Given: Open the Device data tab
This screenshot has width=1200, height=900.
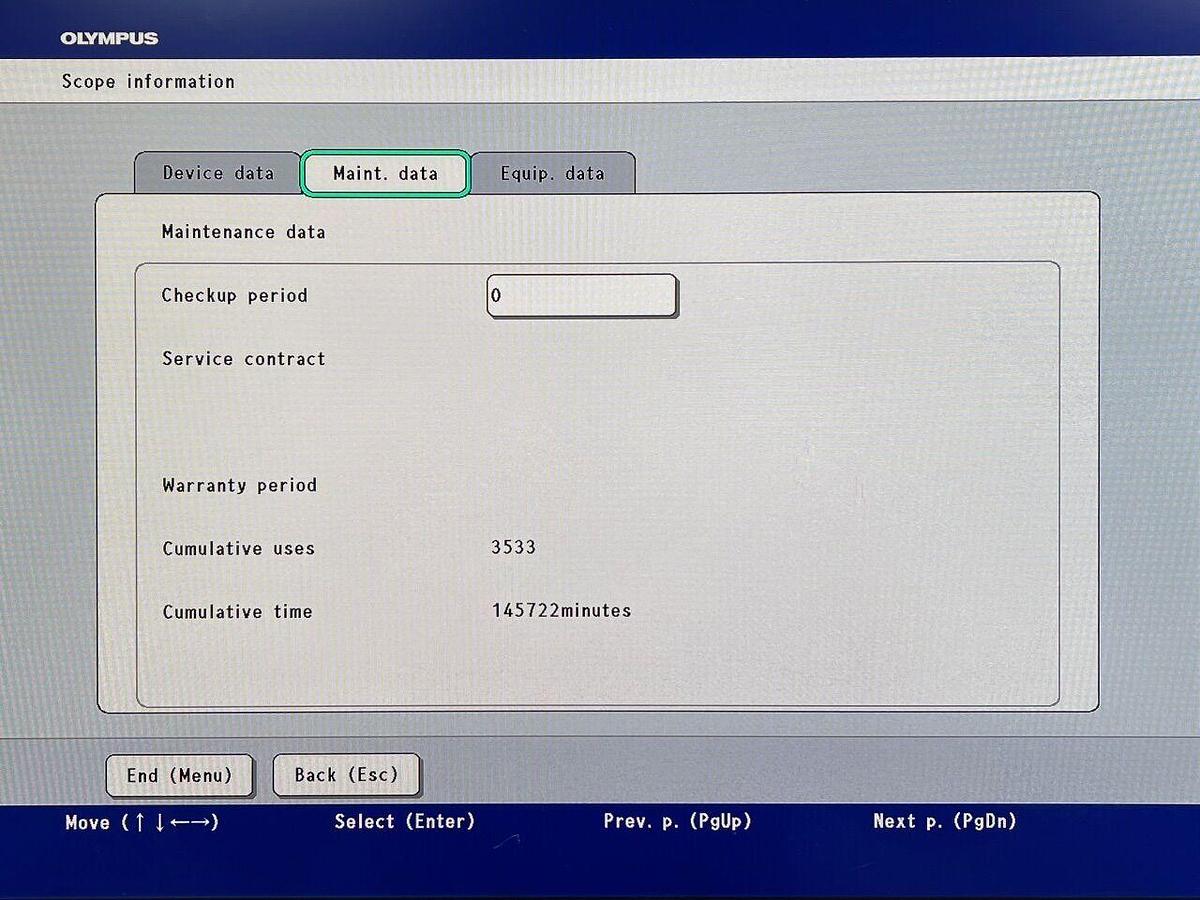Looking at the screenshot, I should tap(218, 173).
